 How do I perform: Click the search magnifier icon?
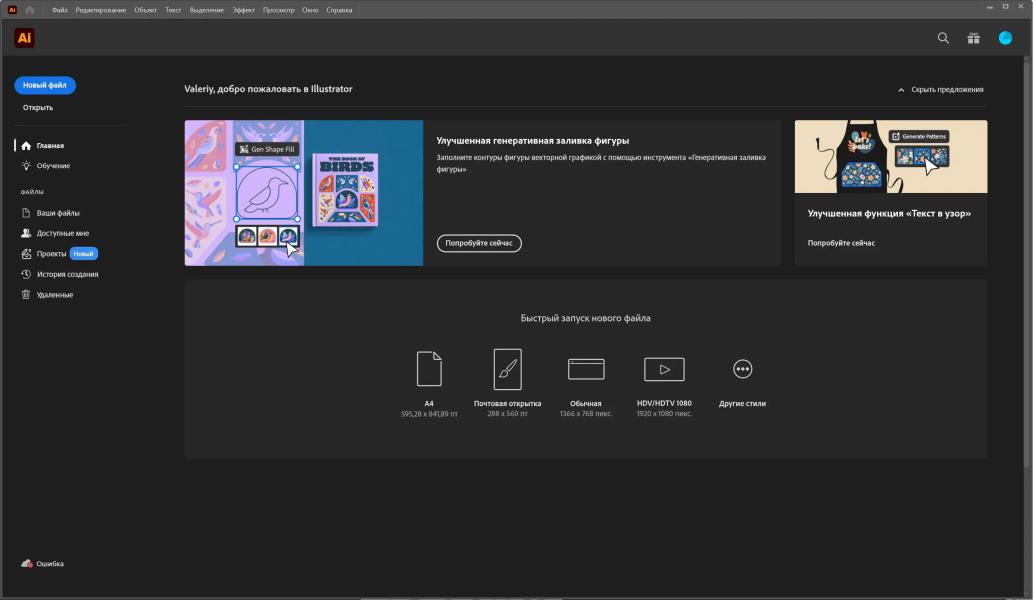point(943,38)
